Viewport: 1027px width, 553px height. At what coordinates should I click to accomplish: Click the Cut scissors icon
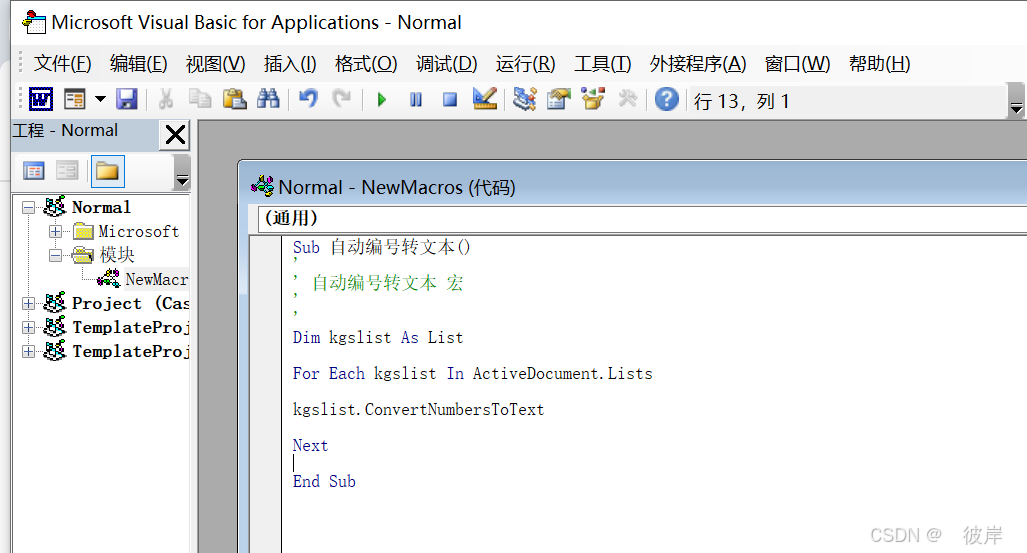tap(166, 100)
